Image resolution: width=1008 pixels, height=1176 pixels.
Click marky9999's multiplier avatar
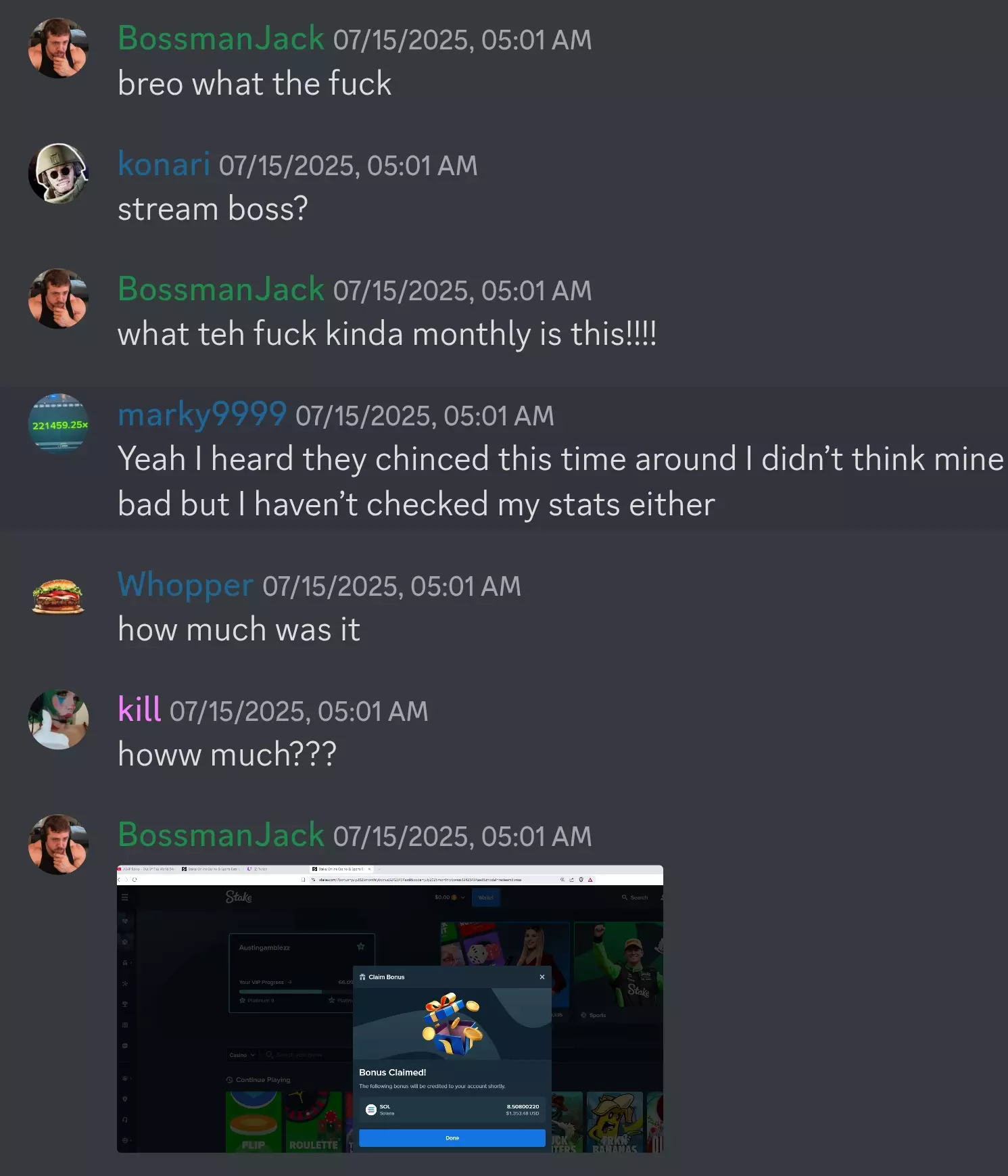pyautogui.click(x=58, y=424)
